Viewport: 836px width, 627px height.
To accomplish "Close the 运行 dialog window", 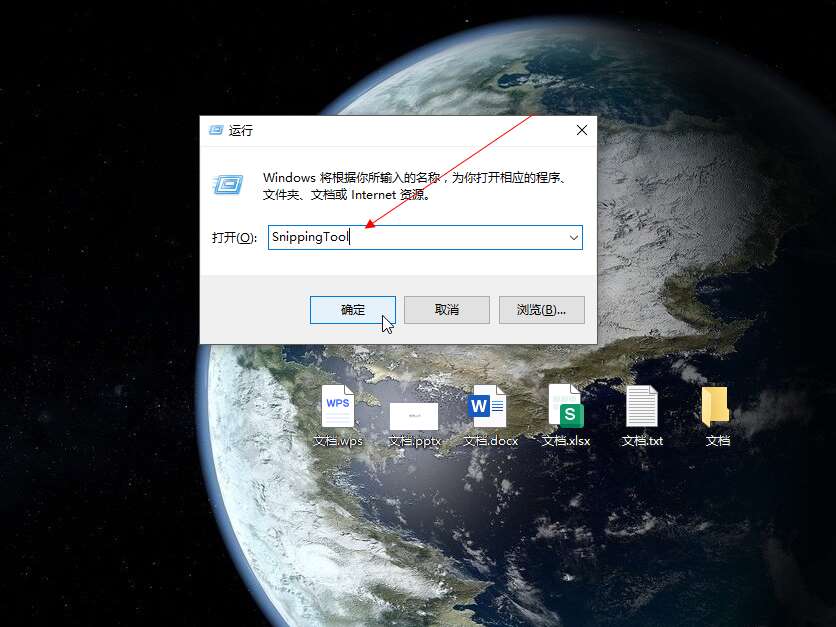I will [x=582, y=130].
